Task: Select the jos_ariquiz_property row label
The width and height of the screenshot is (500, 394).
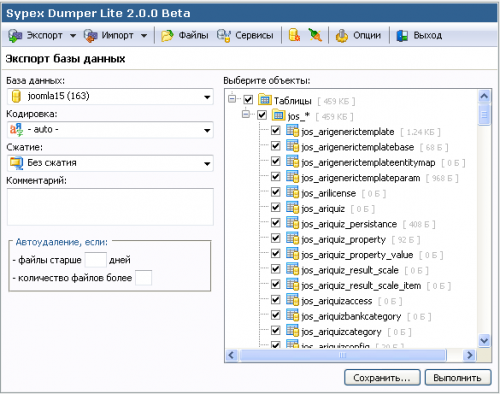Action: coord(343,239)
